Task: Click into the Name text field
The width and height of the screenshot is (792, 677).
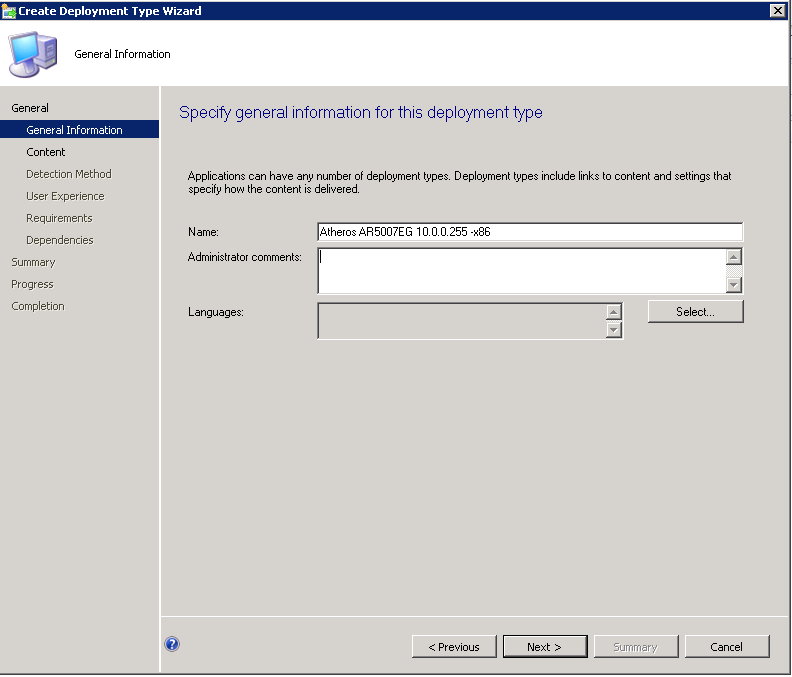Action: pyautogui.click(x=529, y=232)
